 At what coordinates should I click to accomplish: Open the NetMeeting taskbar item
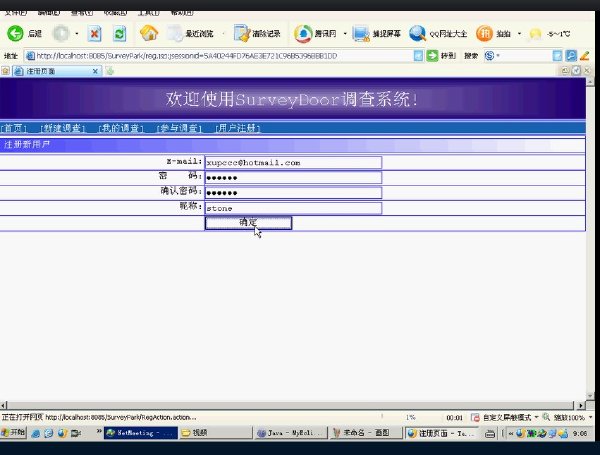click(x=140, y=433)
